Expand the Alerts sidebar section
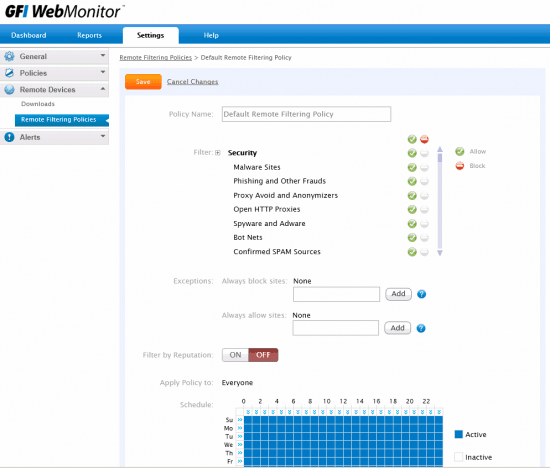The width and height of the screenshot is (550, 468). tap(103, 136)
